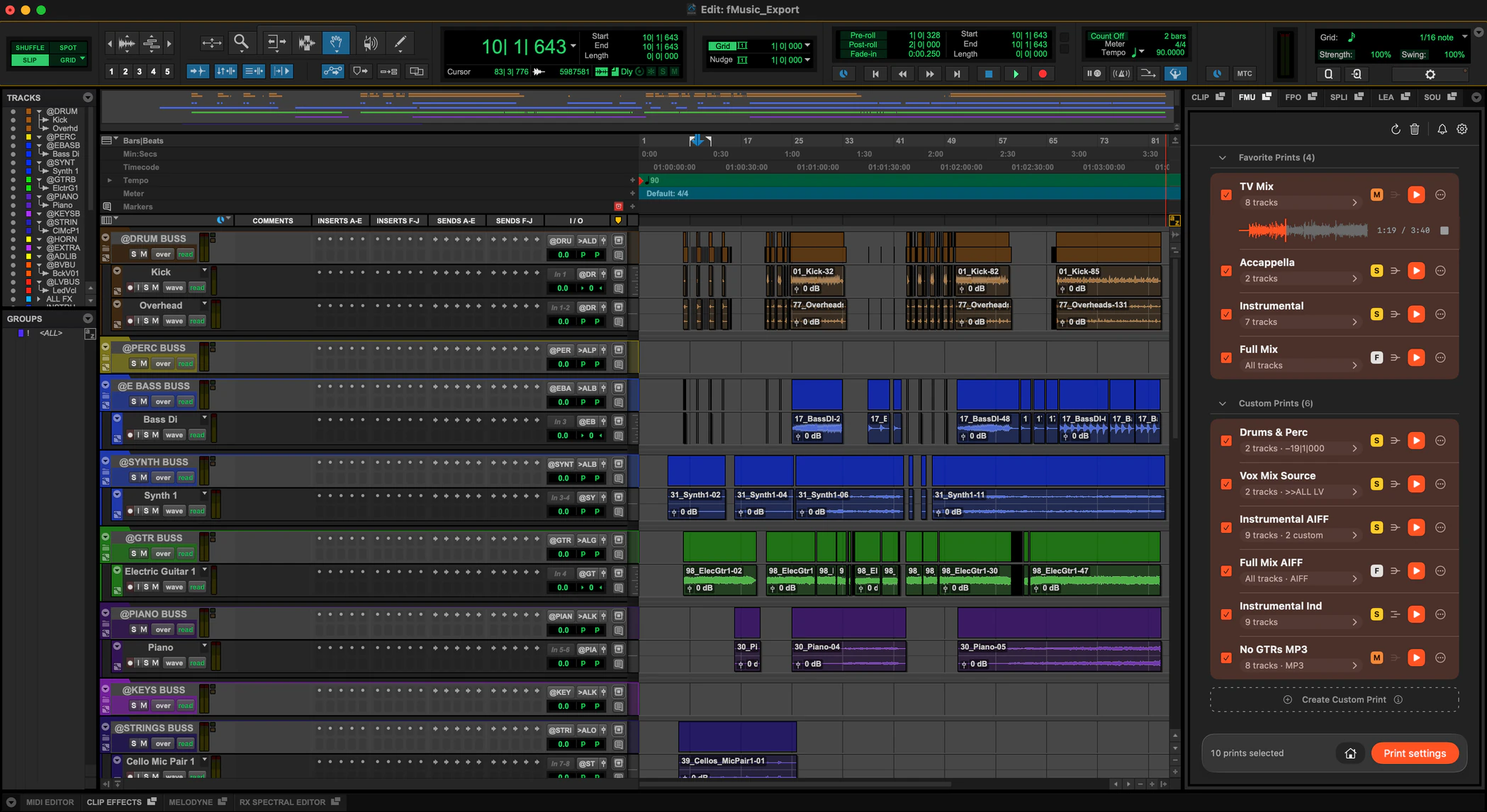Solo the @DRUM BUSS track
This screenshot has height=812, width=1487.
133,254
